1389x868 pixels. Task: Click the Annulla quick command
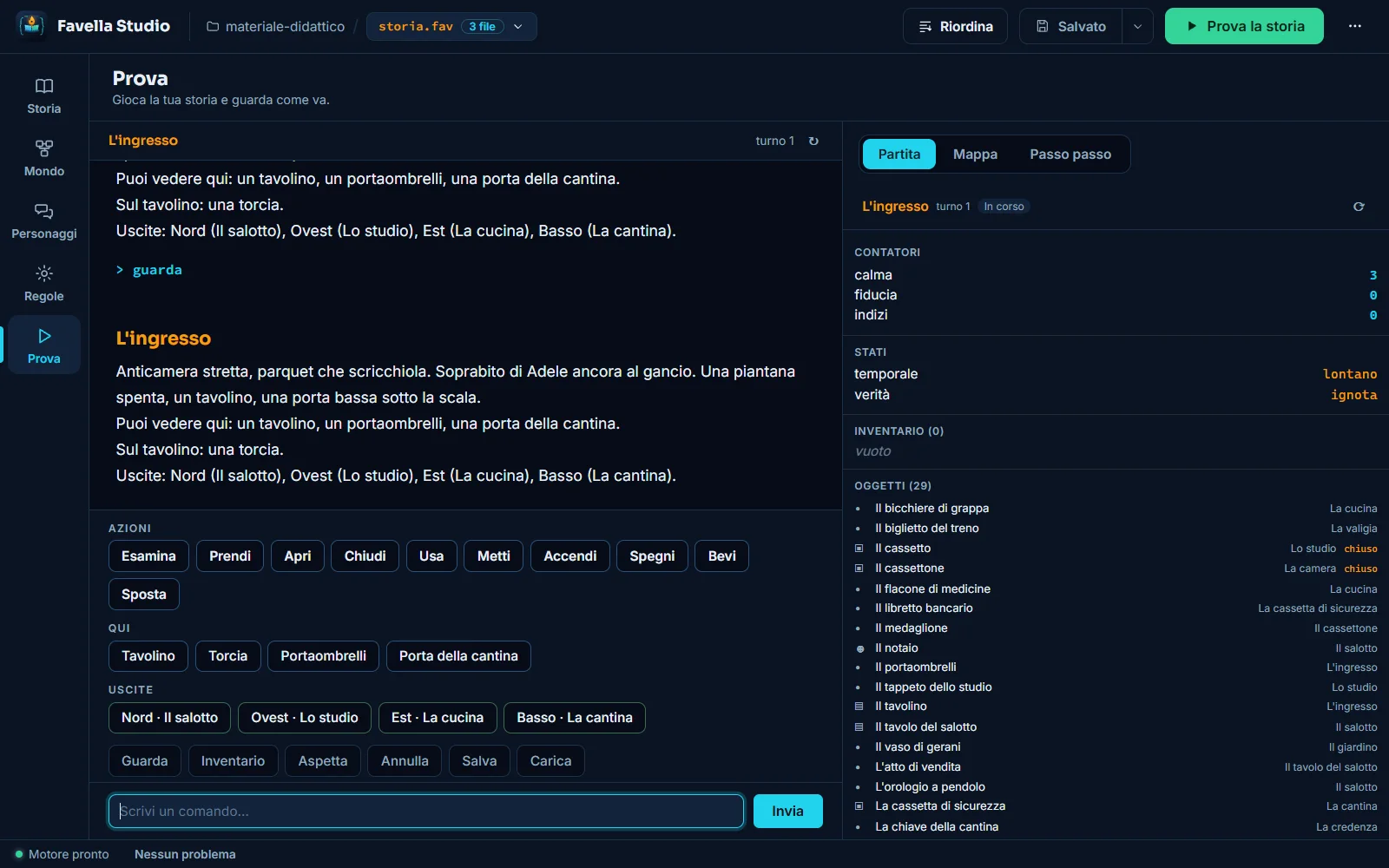[x=405, y=760]
